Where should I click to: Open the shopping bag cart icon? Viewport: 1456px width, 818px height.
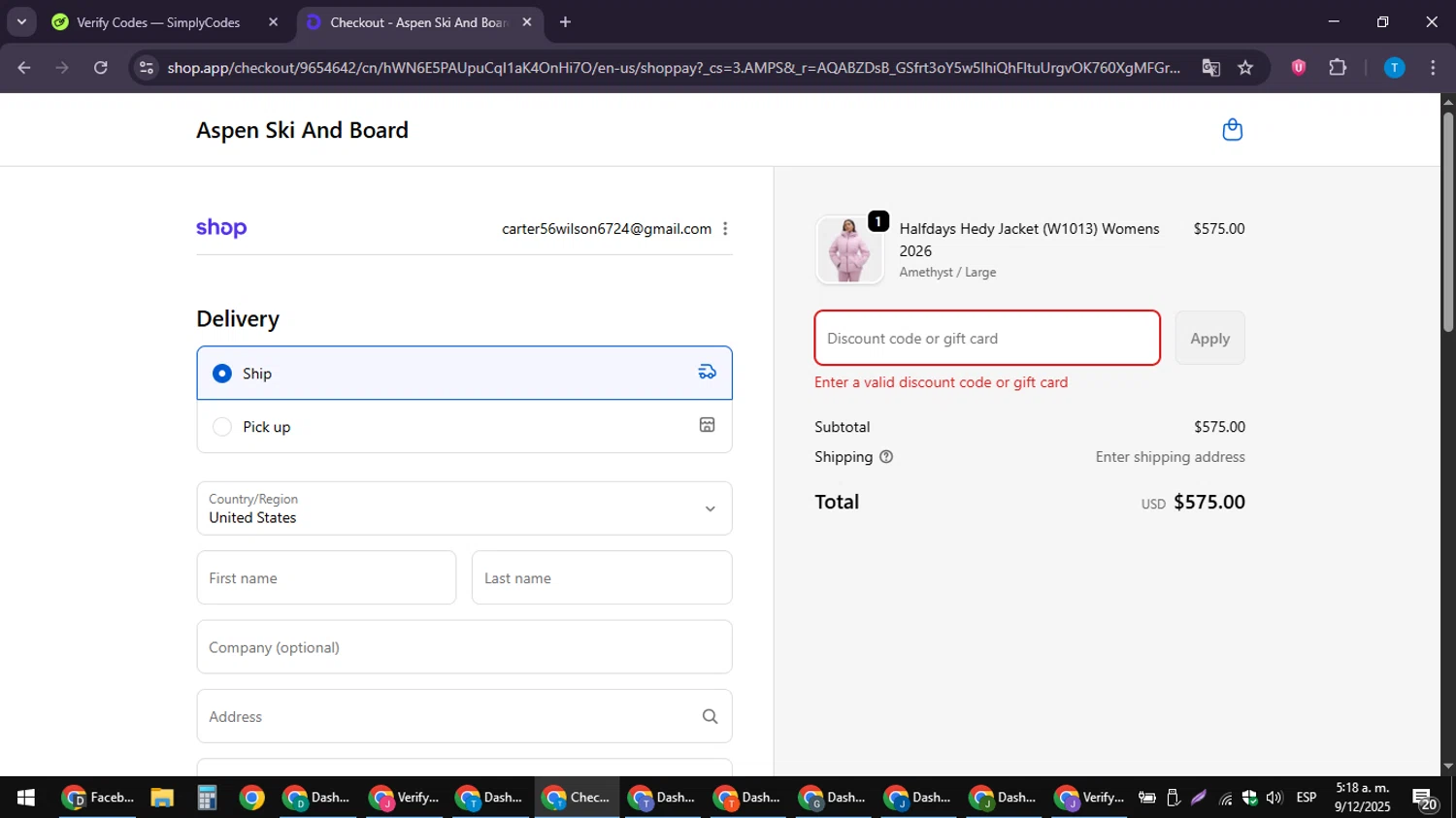click(x=1232, y=130)
